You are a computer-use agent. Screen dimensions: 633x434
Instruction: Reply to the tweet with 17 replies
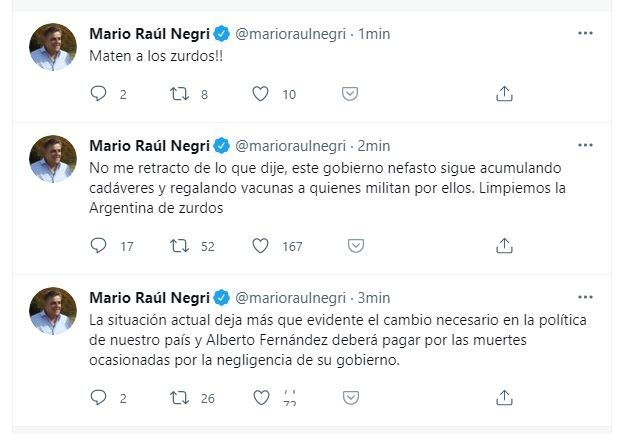click(98, 246)
